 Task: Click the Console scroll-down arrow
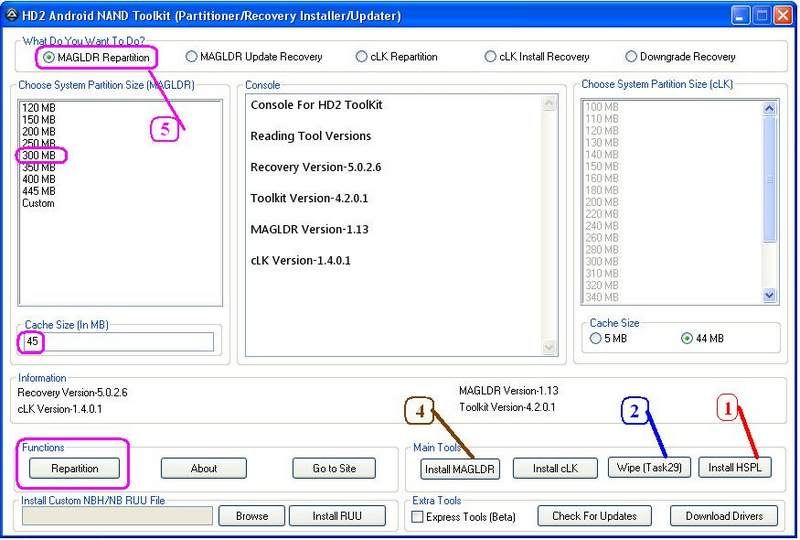pos(549,347)
